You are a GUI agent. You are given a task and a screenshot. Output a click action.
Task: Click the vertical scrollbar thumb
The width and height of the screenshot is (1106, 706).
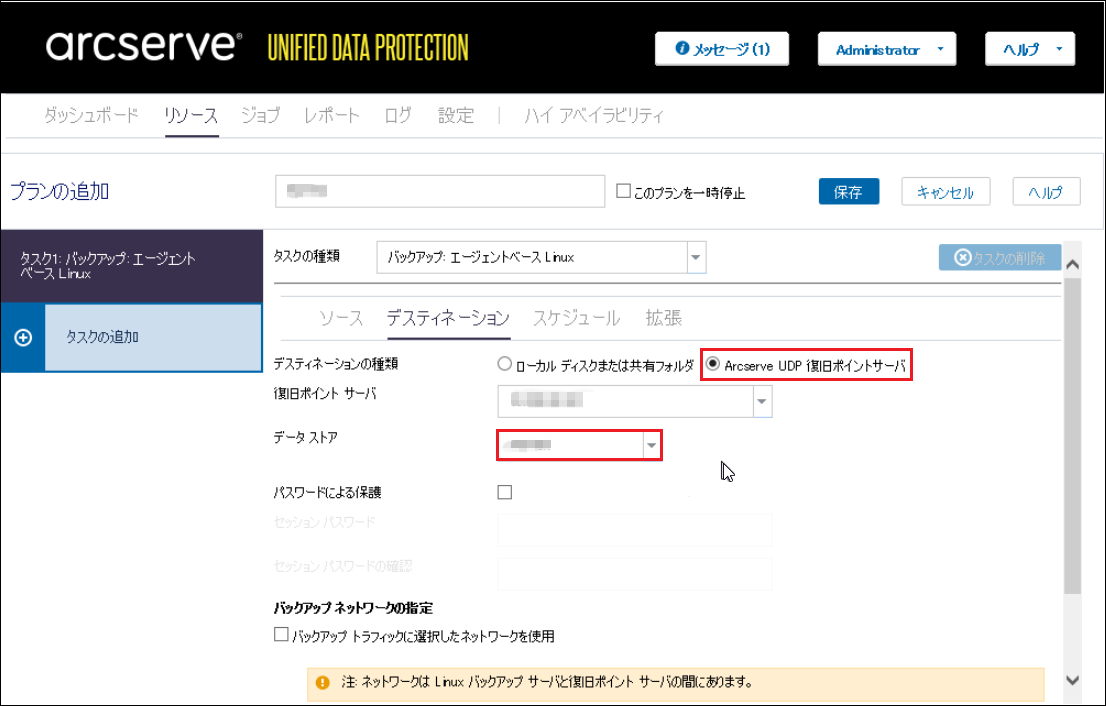(x=1073, y=435)
